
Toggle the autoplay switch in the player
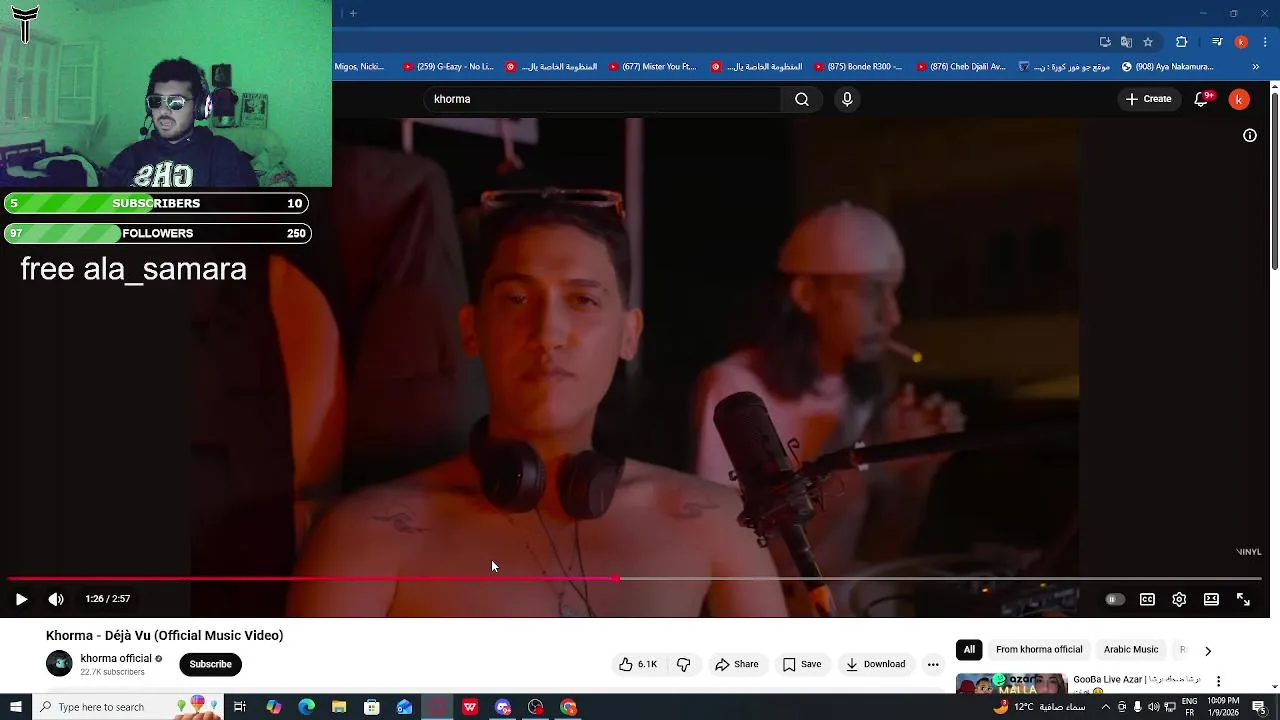point(1114,599)
